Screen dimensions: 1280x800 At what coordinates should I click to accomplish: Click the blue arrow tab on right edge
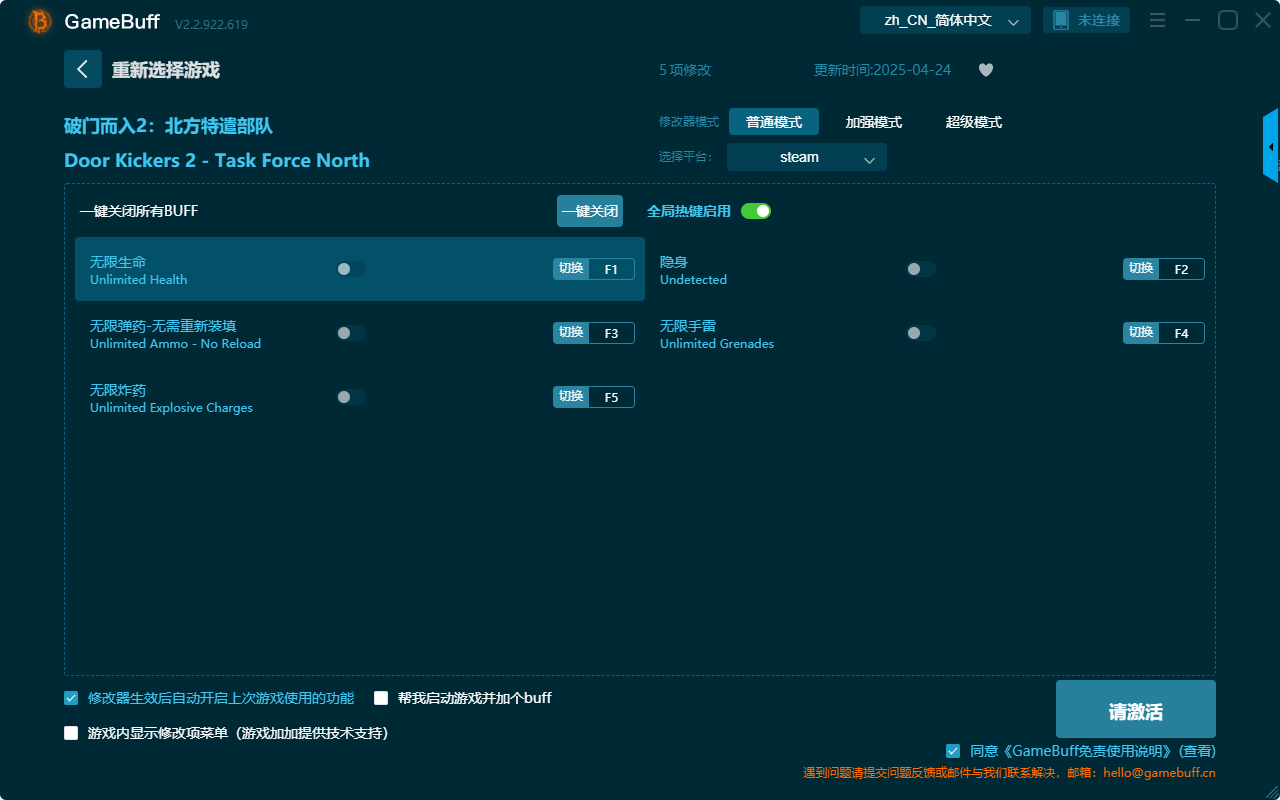1271,145
